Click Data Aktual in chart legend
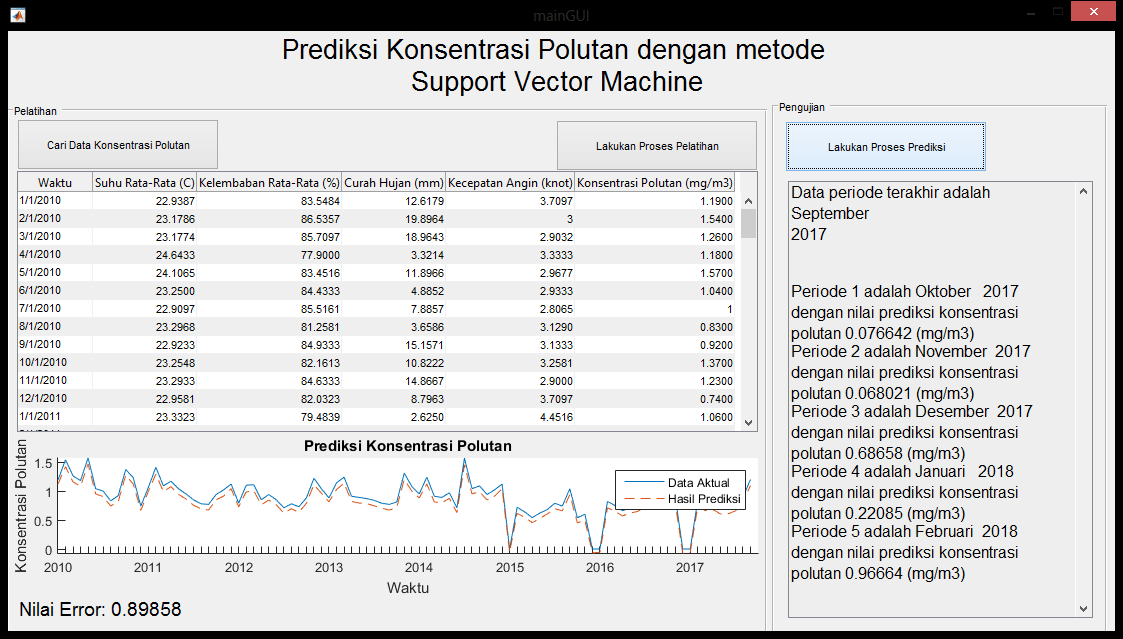Viewport: 1123px width, 639px height. pyautogui.click(x=705, y=482)
